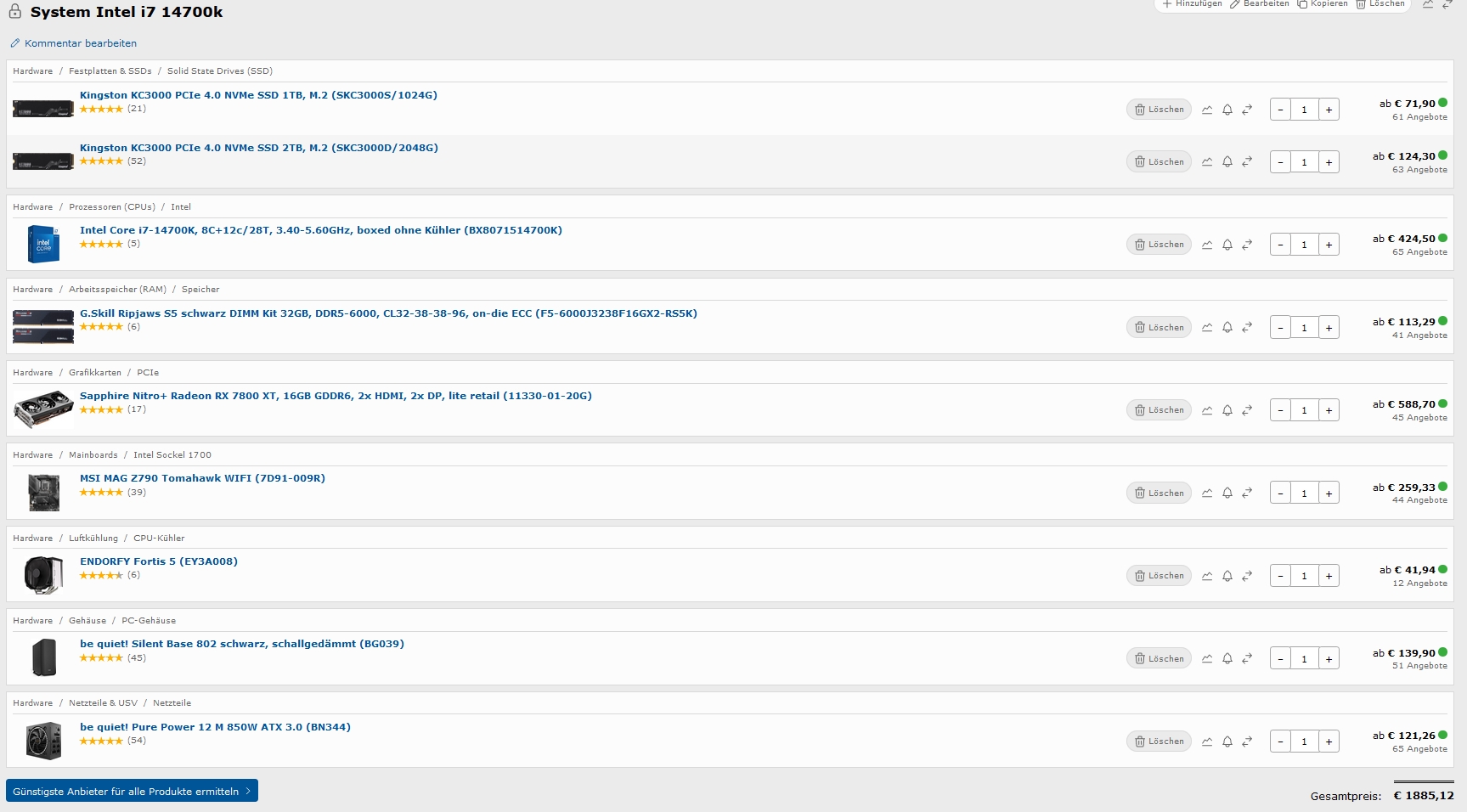Open 'Arbeitsspeicher (RAM)' breadcrumb category
Viewport: 1467px width, 812px height.
pos(117,290)
